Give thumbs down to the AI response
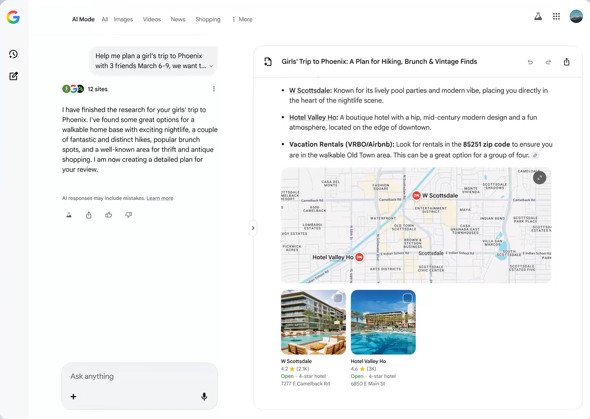This screenshot has width=590, height=419. 129,215
